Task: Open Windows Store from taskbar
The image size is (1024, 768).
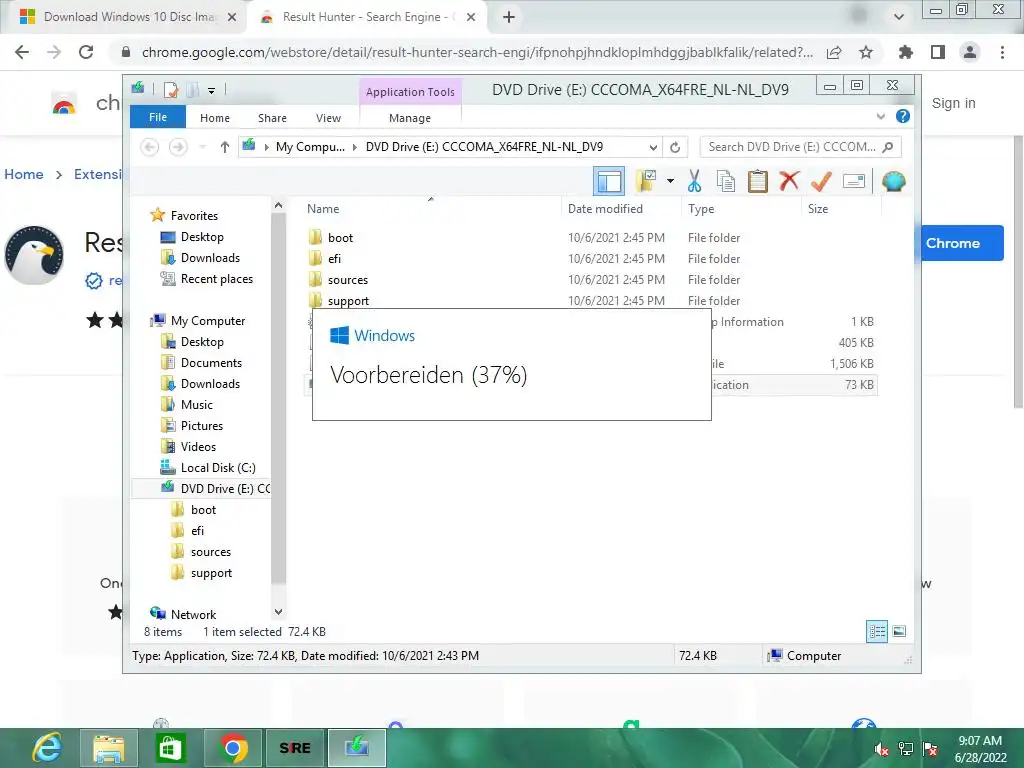Action: [x=170, y=748]
